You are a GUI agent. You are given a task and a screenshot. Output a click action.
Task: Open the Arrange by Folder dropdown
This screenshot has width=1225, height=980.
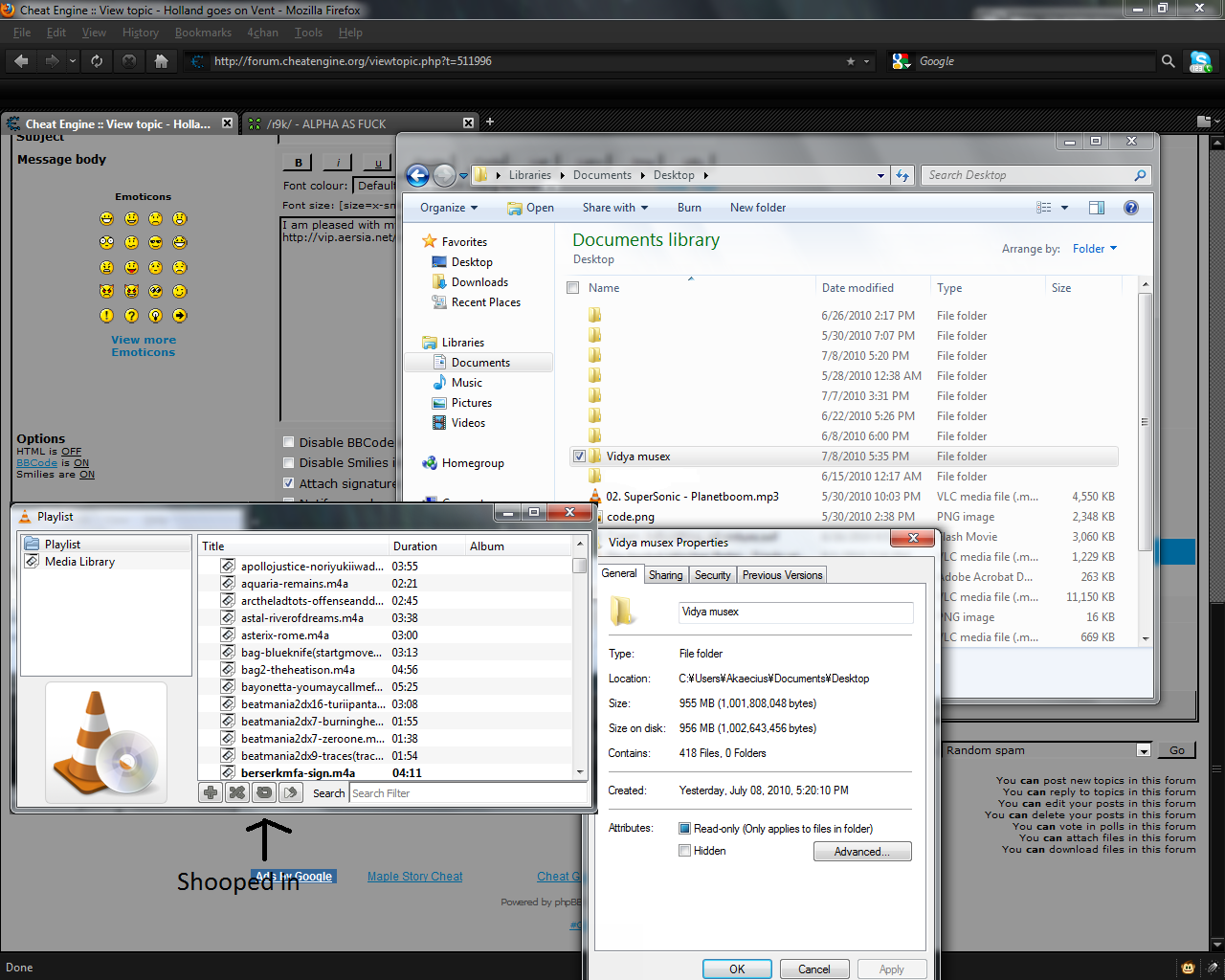point(1095,249)
